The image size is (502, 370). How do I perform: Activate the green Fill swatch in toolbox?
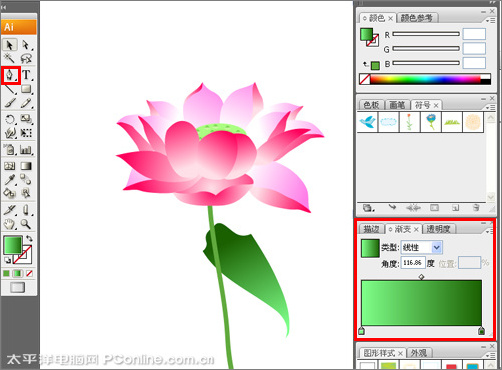point(13,245)
